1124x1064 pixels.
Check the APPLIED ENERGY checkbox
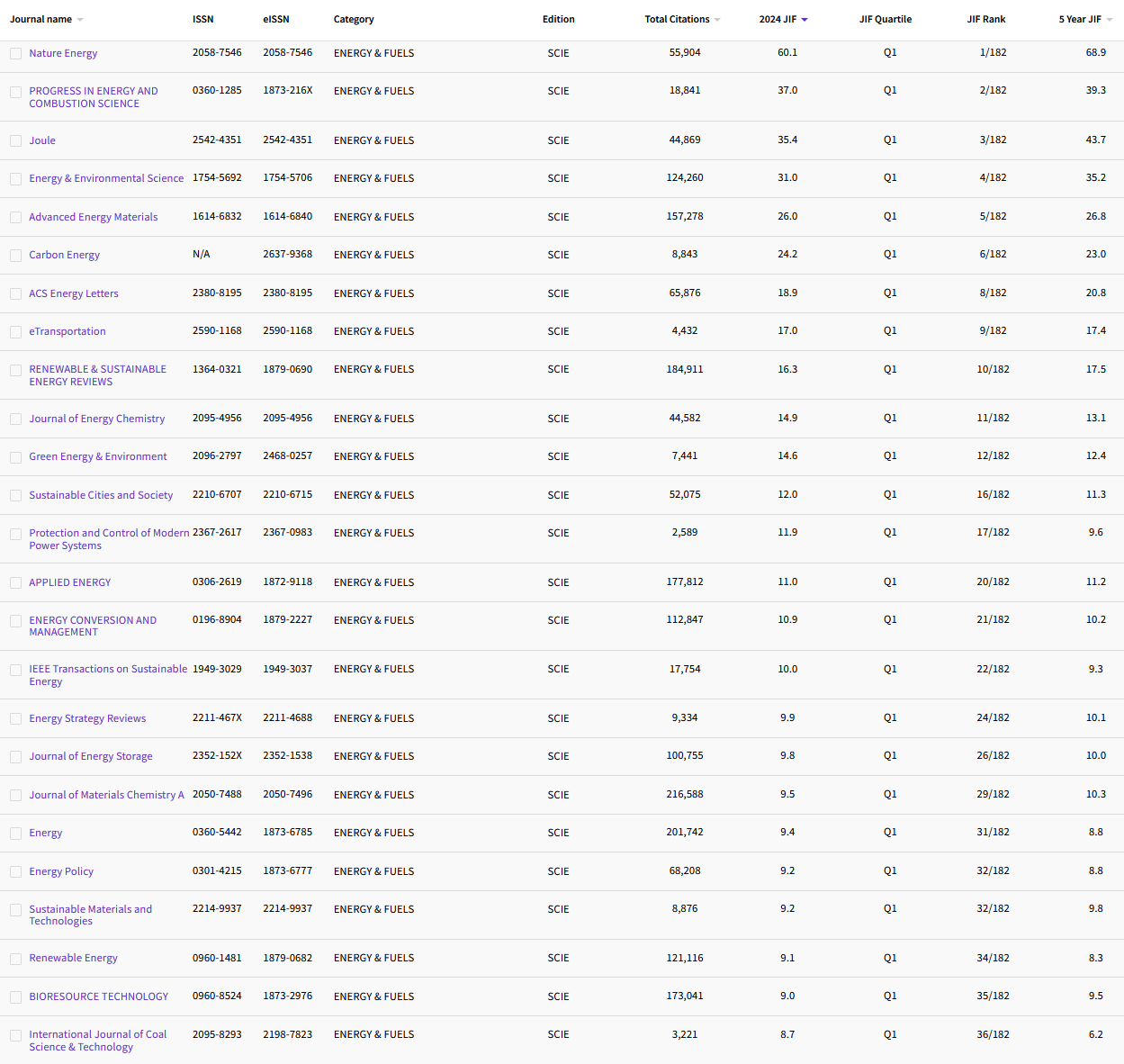(x=16, y=583)
